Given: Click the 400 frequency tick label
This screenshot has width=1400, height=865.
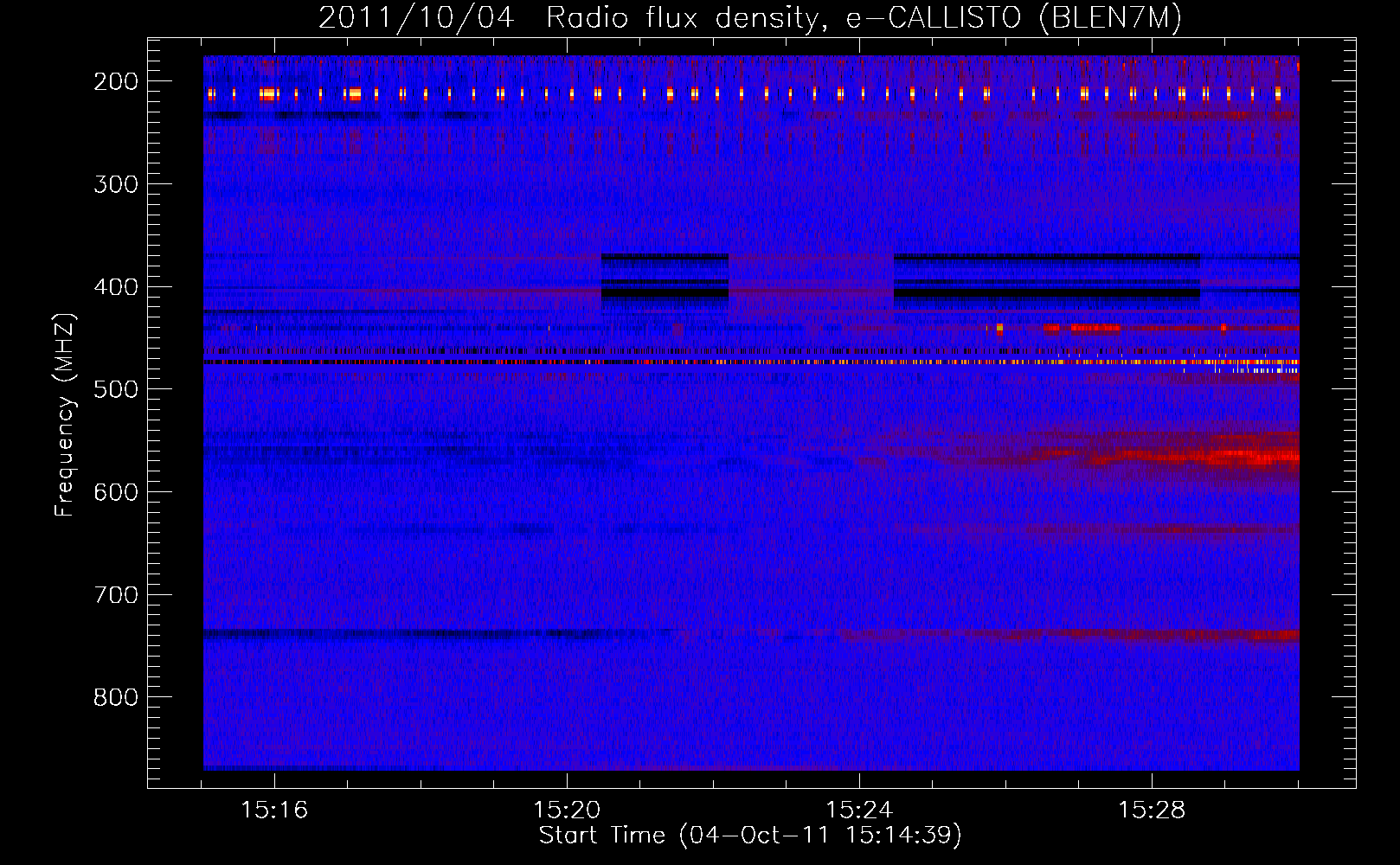Looking at the screenshot, I should pos(116,286).
